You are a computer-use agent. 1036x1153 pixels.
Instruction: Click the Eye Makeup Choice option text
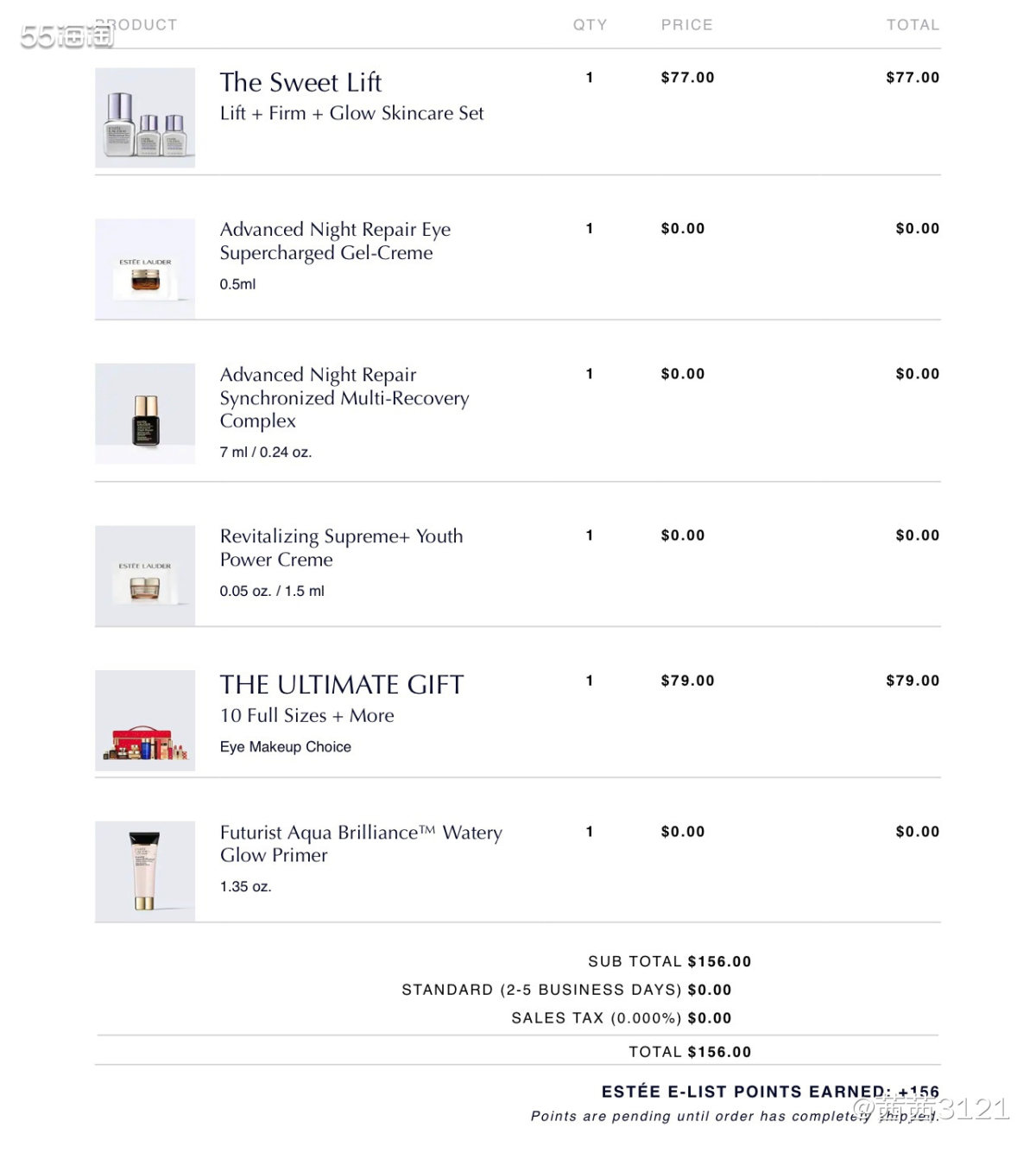(x=285, y=747)
